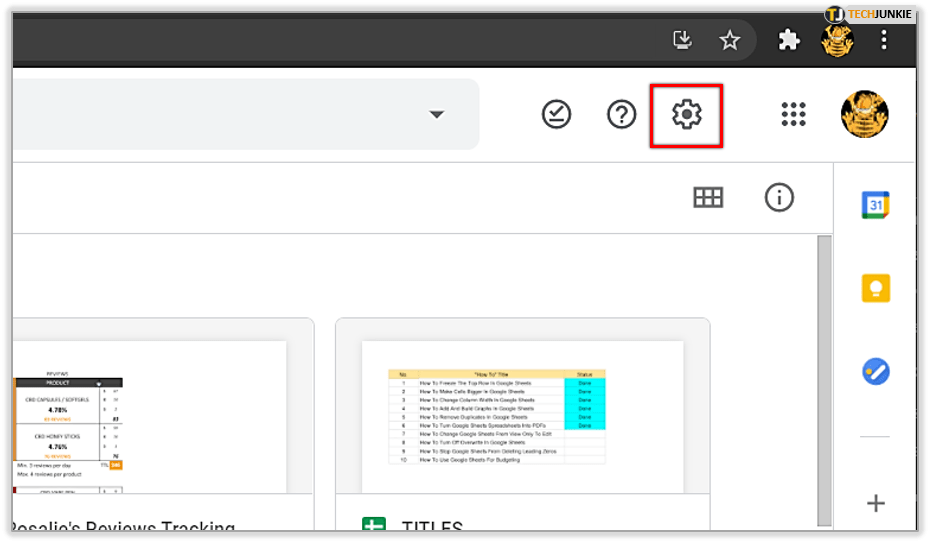Open Google Calendar in the side panel
This screenshot has width=930, height=543.
tap(875, 206)
